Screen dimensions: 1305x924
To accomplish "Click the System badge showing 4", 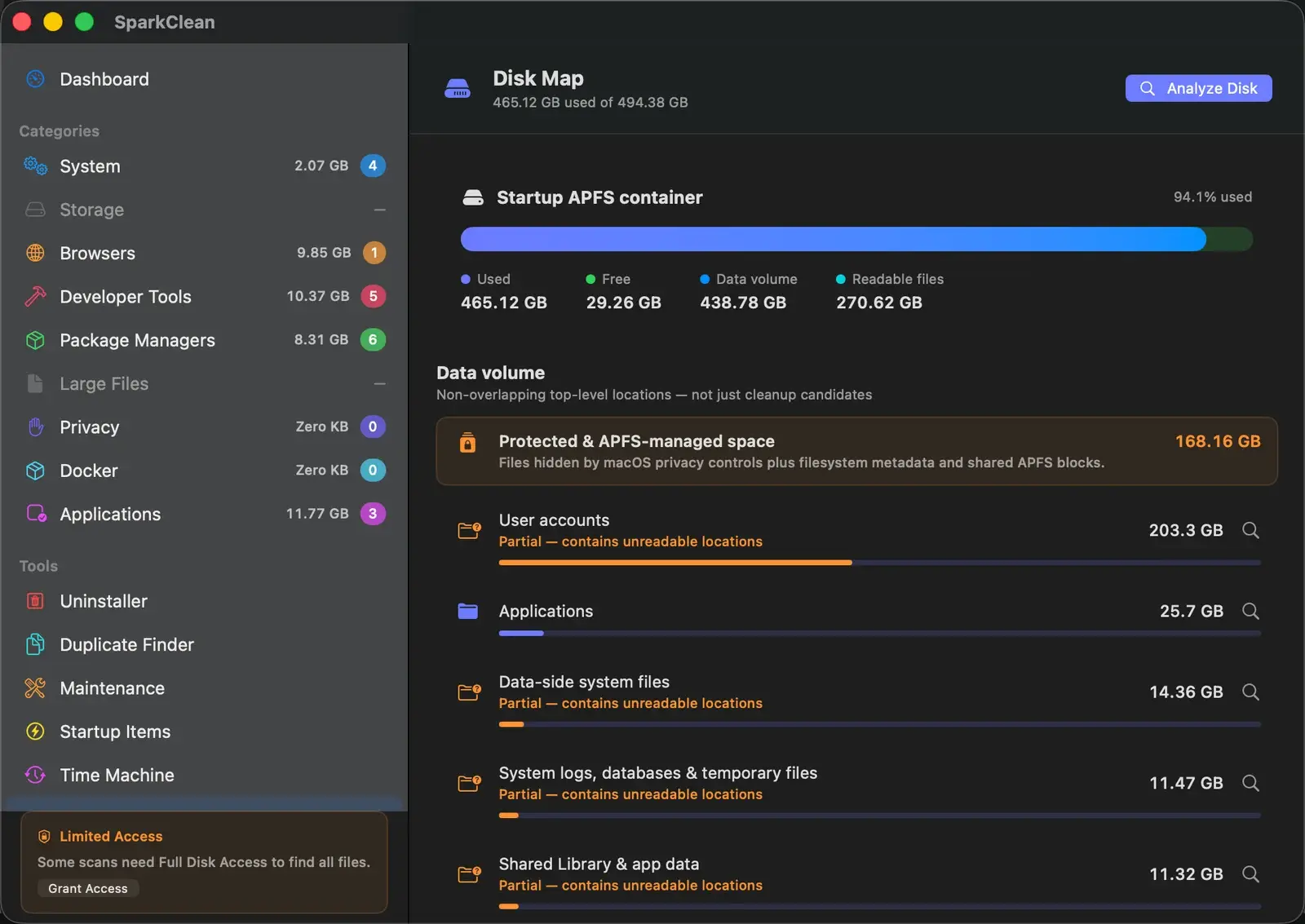I will tap(373, 166).
